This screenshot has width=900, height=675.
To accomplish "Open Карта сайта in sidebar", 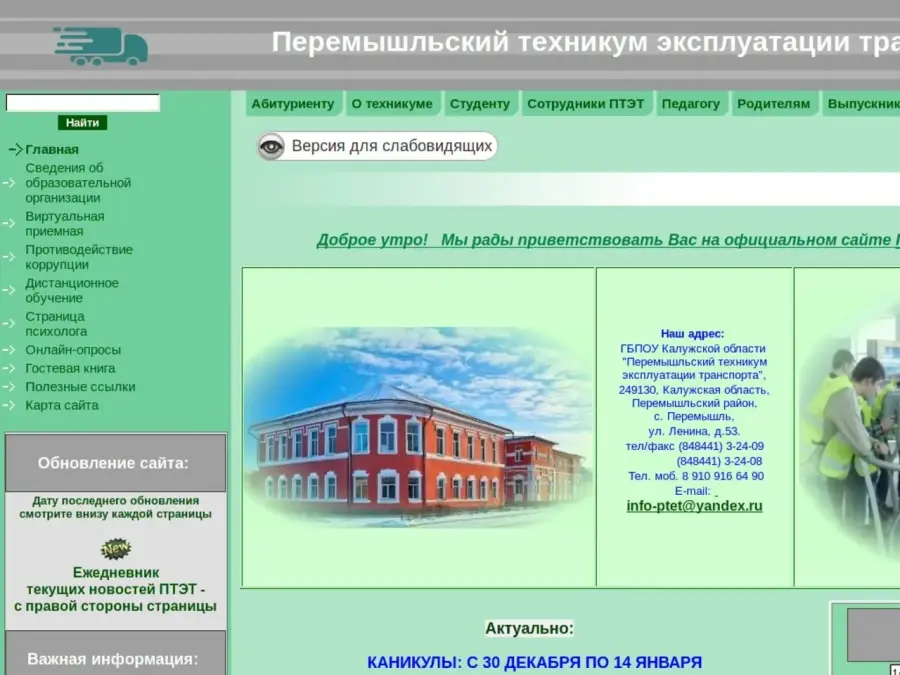I will (62, 405).
